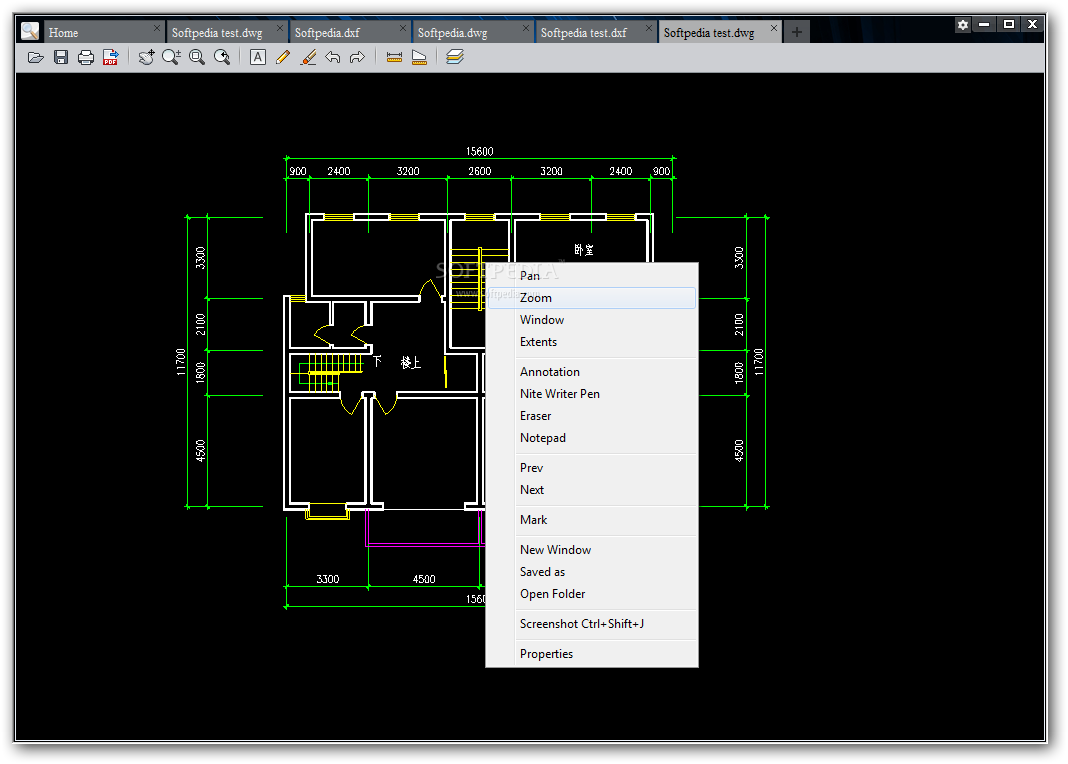Viewport: 1068px width, 764px height.
Task: Click the right 1800 dimension label
Action: 739,372
